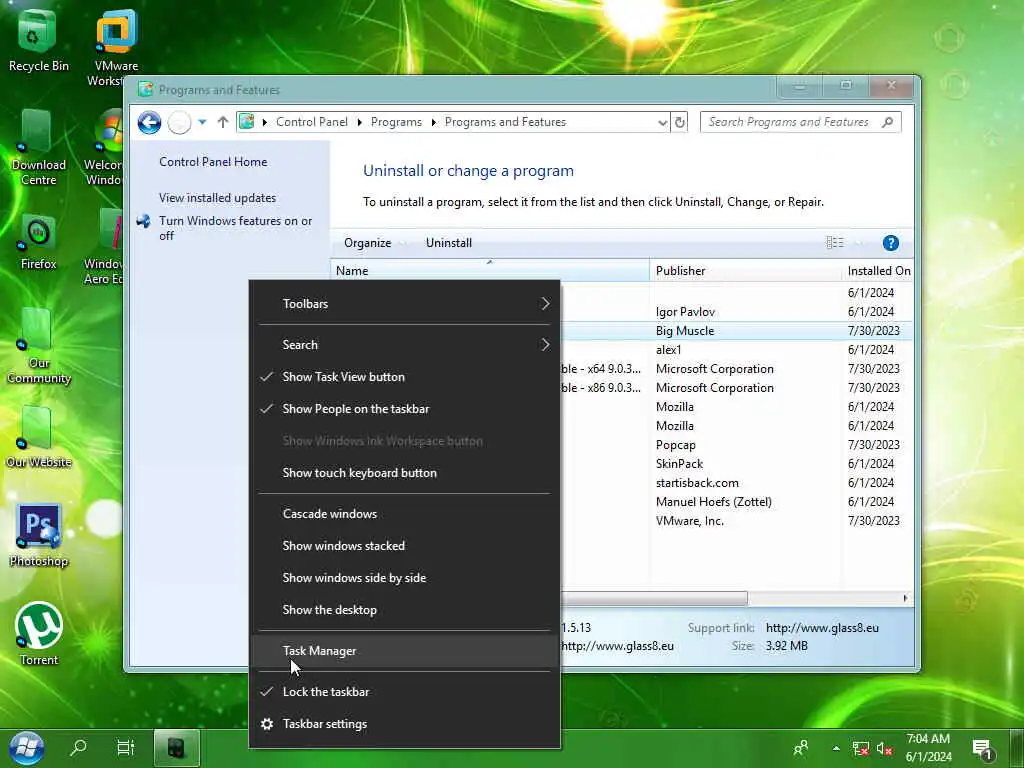Go up one folder level arrow

tap(223, 122)
